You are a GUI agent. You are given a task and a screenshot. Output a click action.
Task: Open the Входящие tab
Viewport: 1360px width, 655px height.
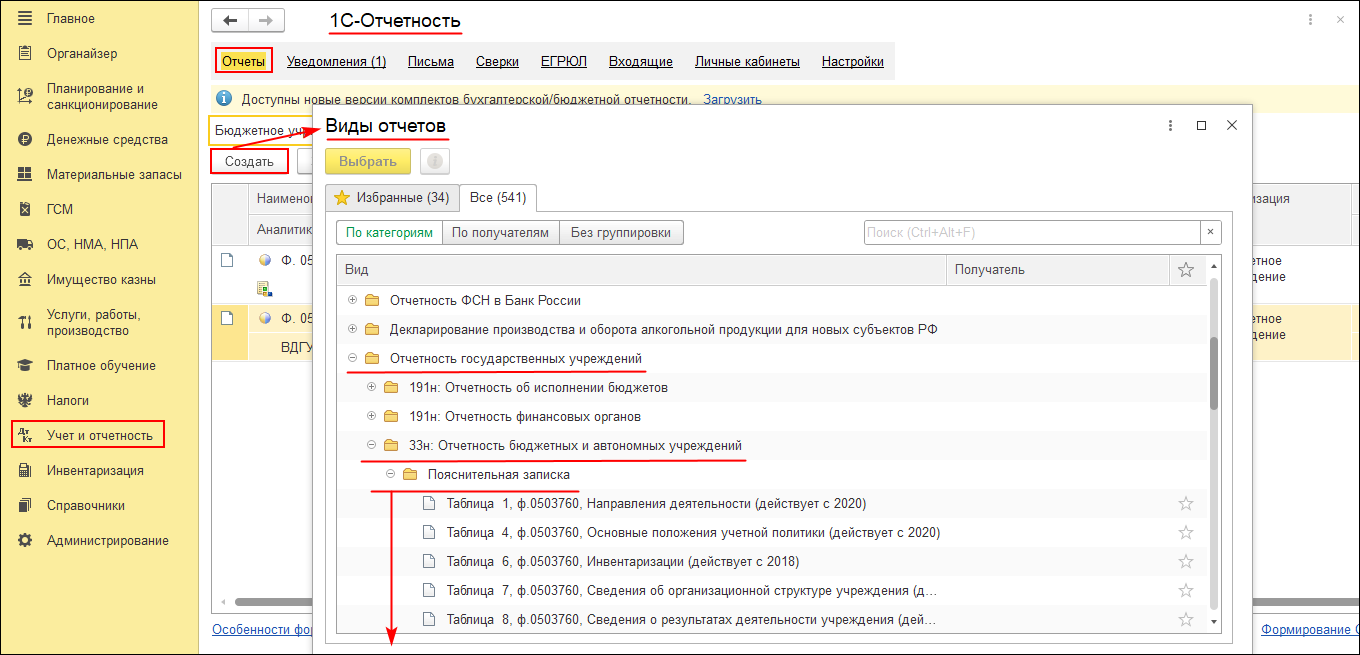click(641, 62)
